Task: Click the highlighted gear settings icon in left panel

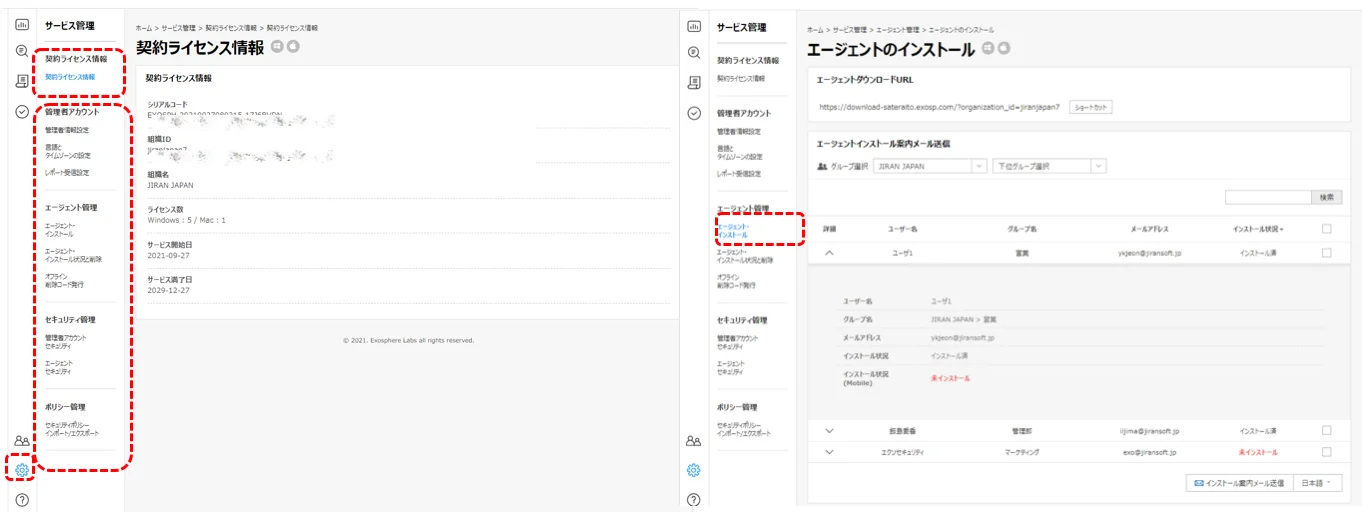Action: point(22,470)
